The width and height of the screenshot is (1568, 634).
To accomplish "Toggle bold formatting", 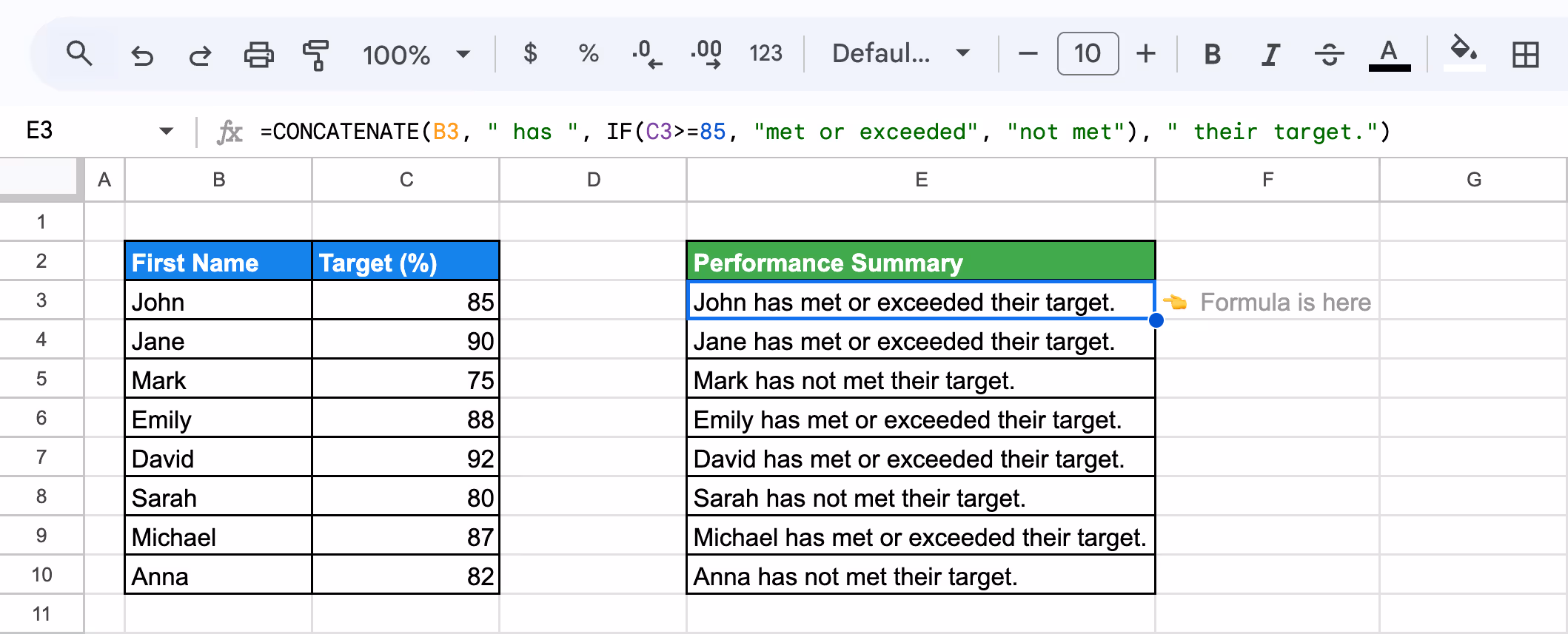I will (x=1212, y=54).
